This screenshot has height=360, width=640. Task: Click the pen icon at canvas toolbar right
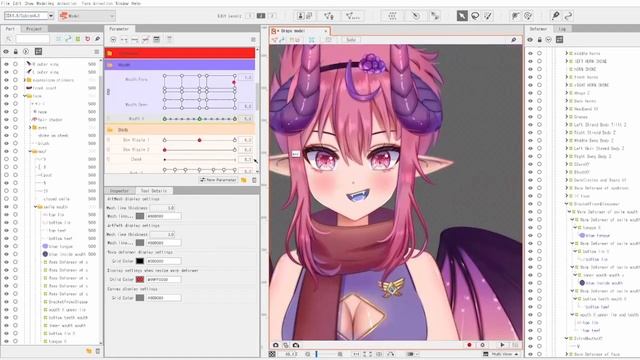(513, 40)
